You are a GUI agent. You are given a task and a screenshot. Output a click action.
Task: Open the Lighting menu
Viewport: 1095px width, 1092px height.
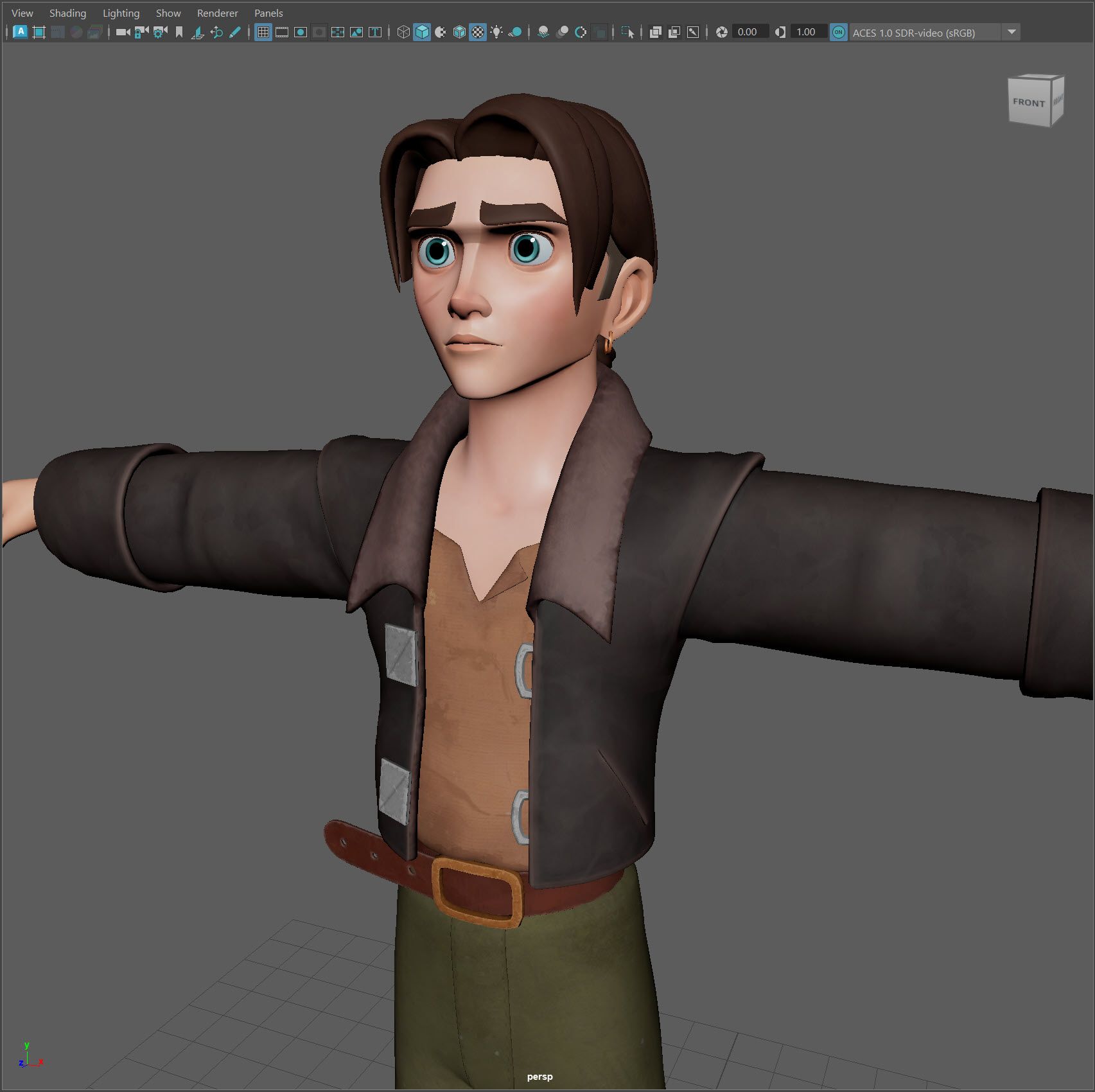pyautogui.click(x=121, y=13)
